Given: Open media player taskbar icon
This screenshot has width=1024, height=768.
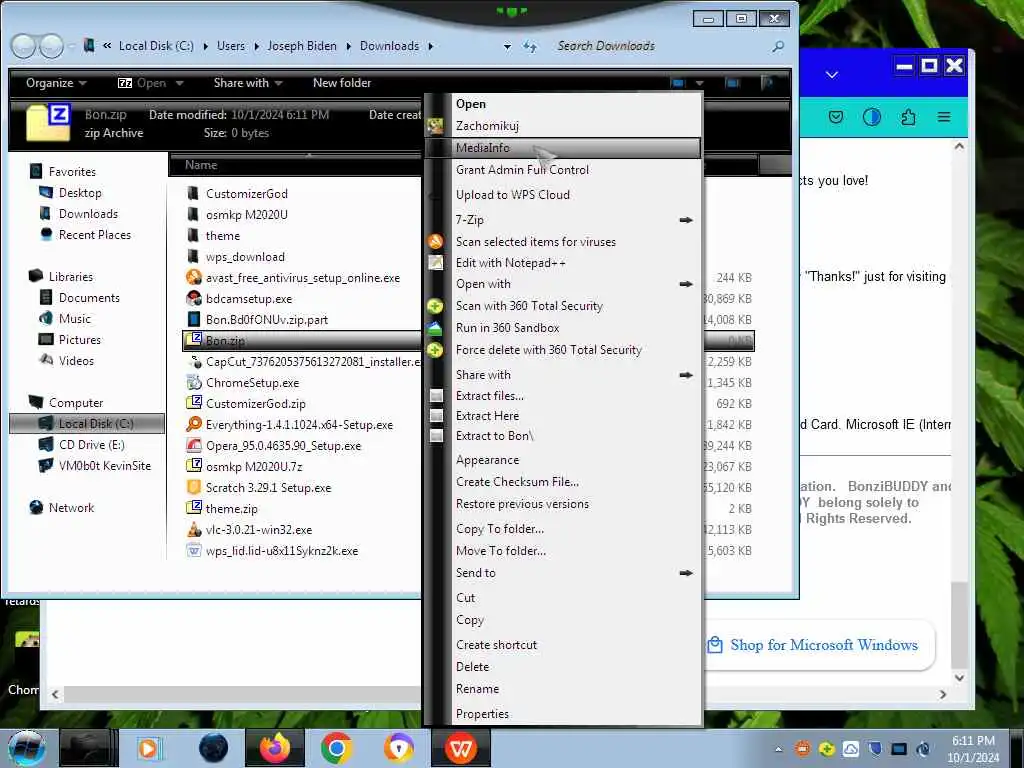Looking at the screenshot, I should pyautogui.click(x=150, y=748).
